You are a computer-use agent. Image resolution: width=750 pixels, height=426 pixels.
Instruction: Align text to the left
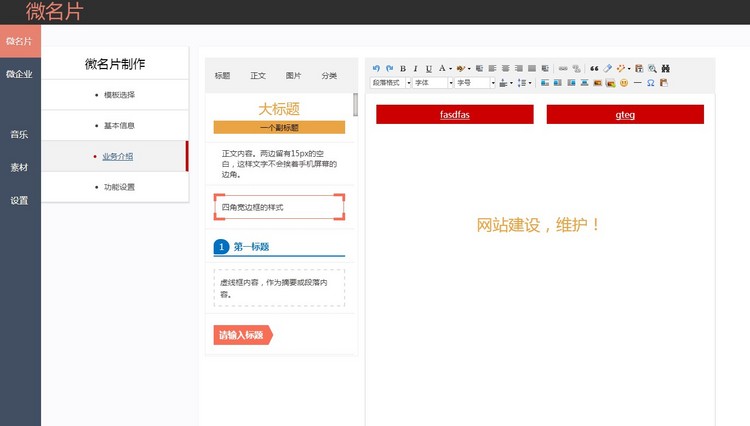[x=492, y=68]
